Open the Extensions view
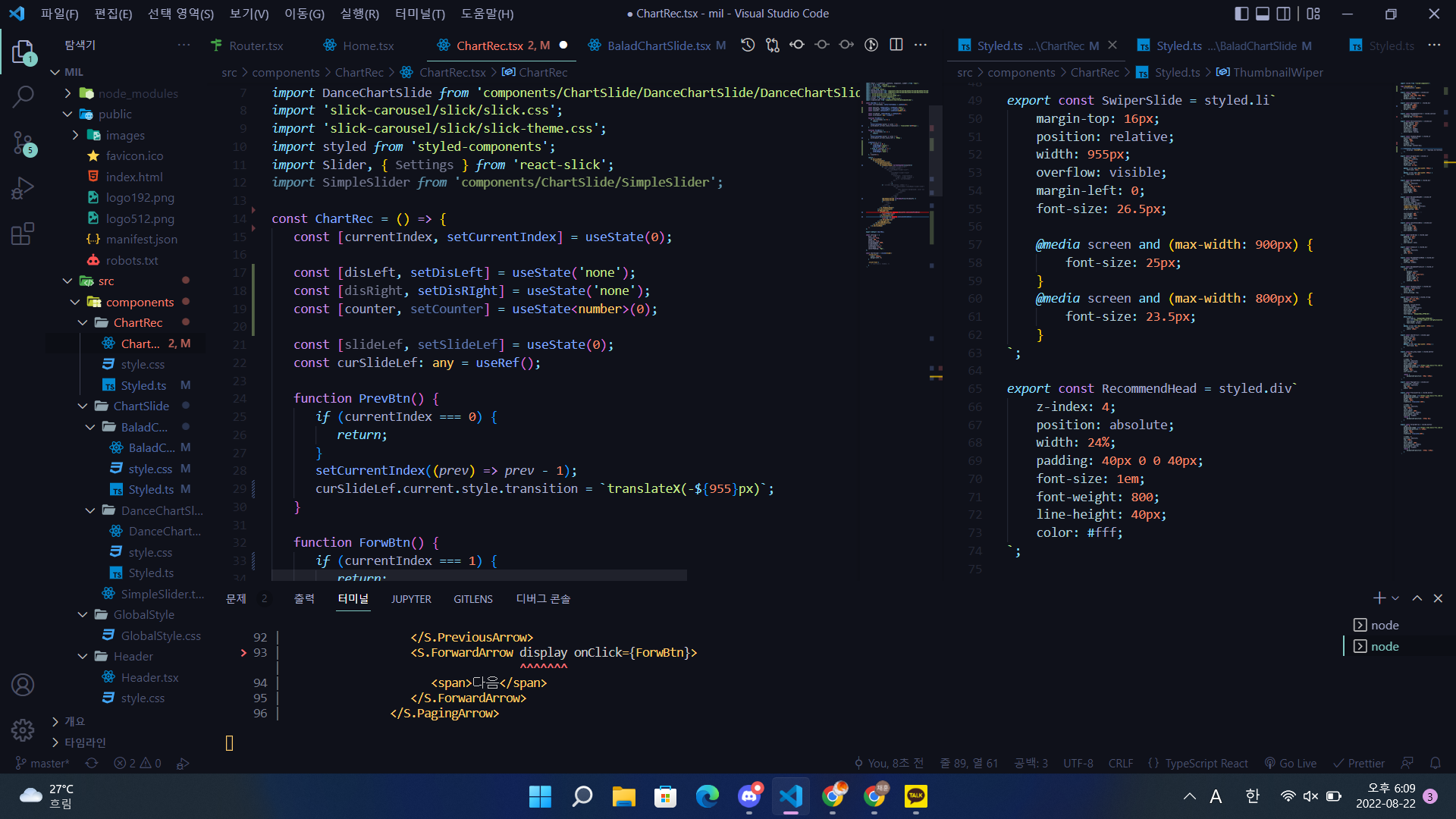Screen dimensions: 1456x819 coord(23,234)
